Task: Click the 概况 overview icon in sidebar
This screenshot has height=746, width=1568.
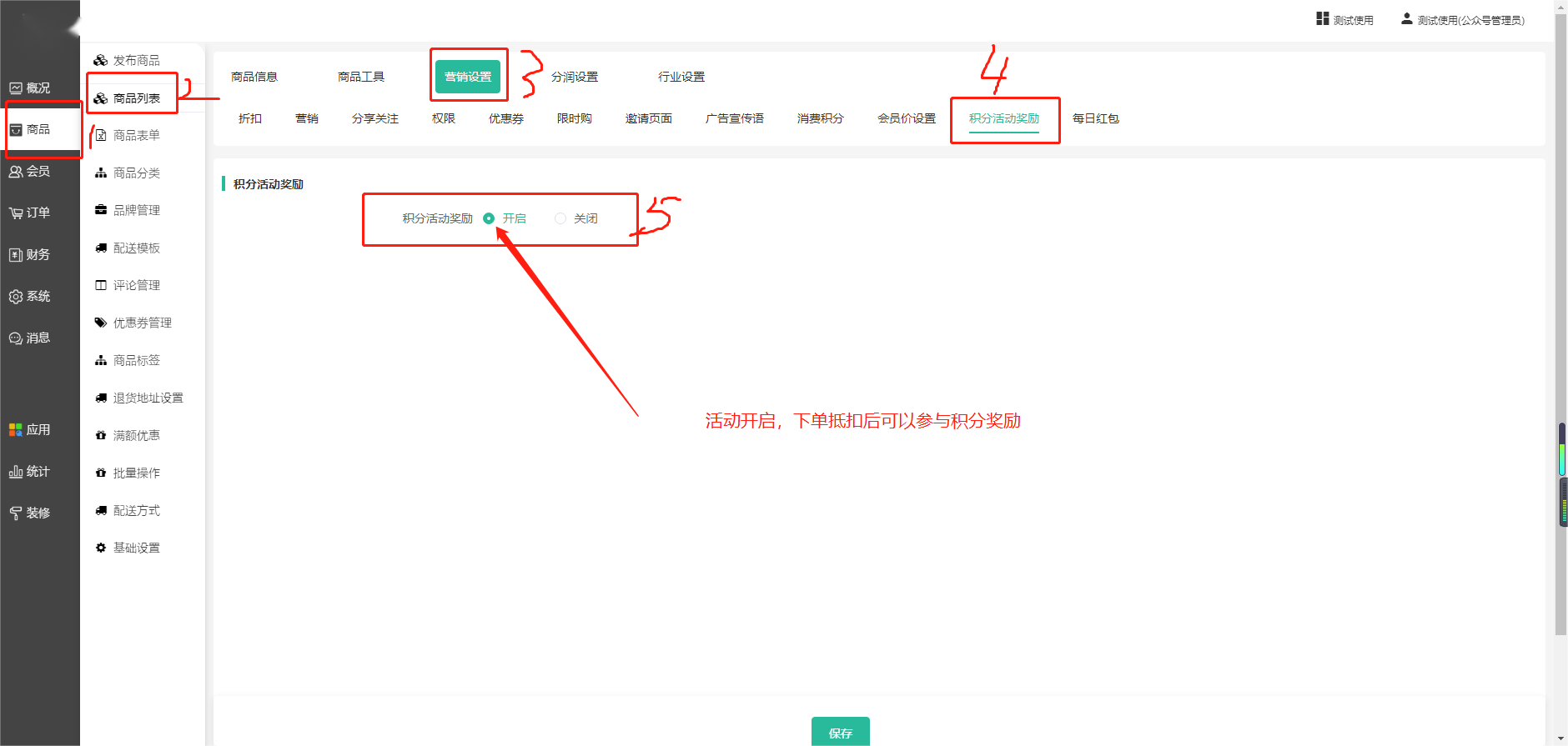Action: [16, 88]
